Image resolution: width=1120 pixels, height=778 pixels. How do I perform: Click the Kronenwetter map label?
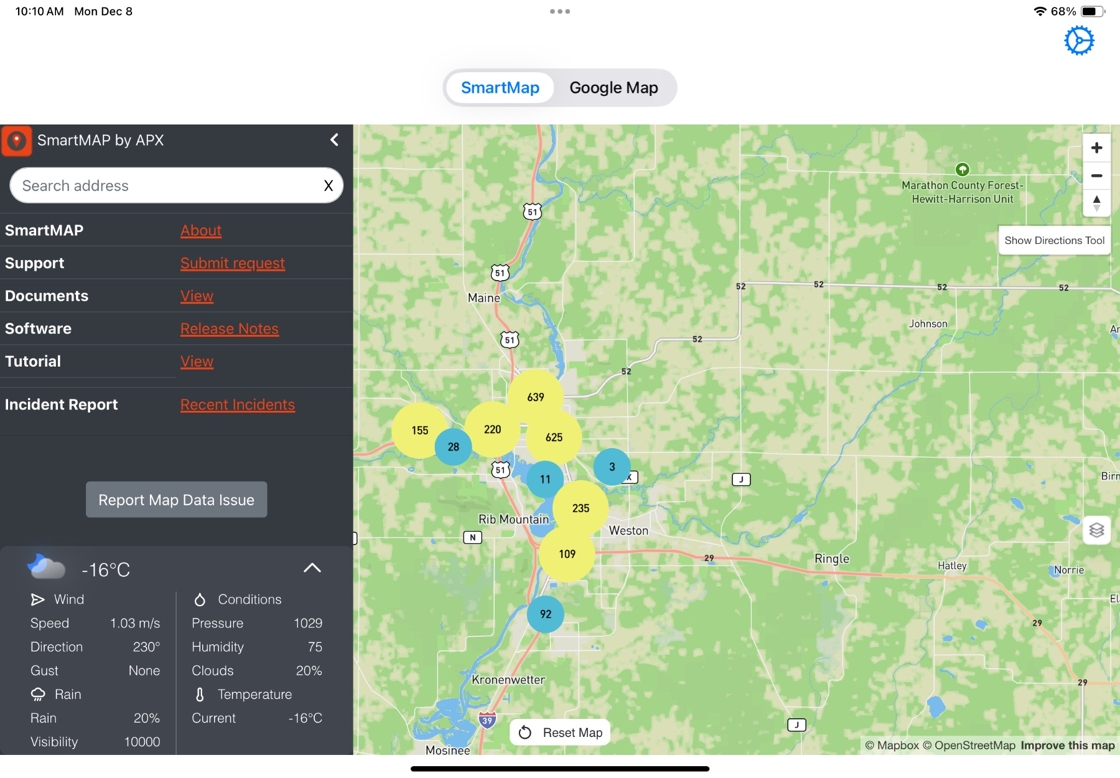click(508, 680)
